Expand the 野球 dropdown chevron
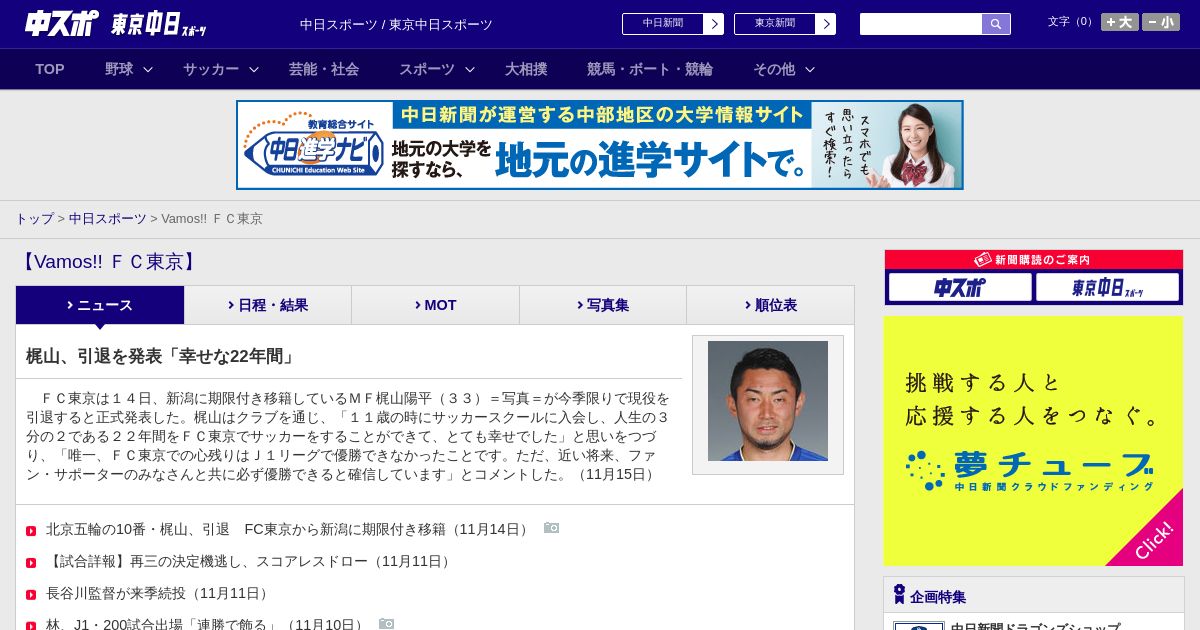This screenshot has height=630, width=1200. 148,69
